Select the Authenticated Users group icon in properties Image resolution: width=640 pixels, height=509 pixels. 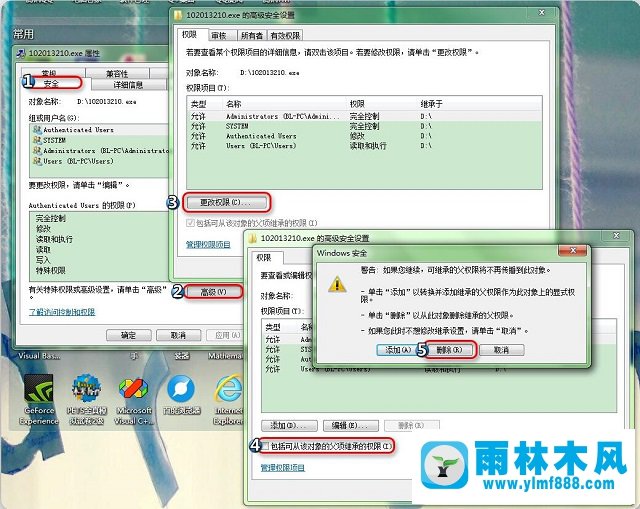[x=37, y=130]
